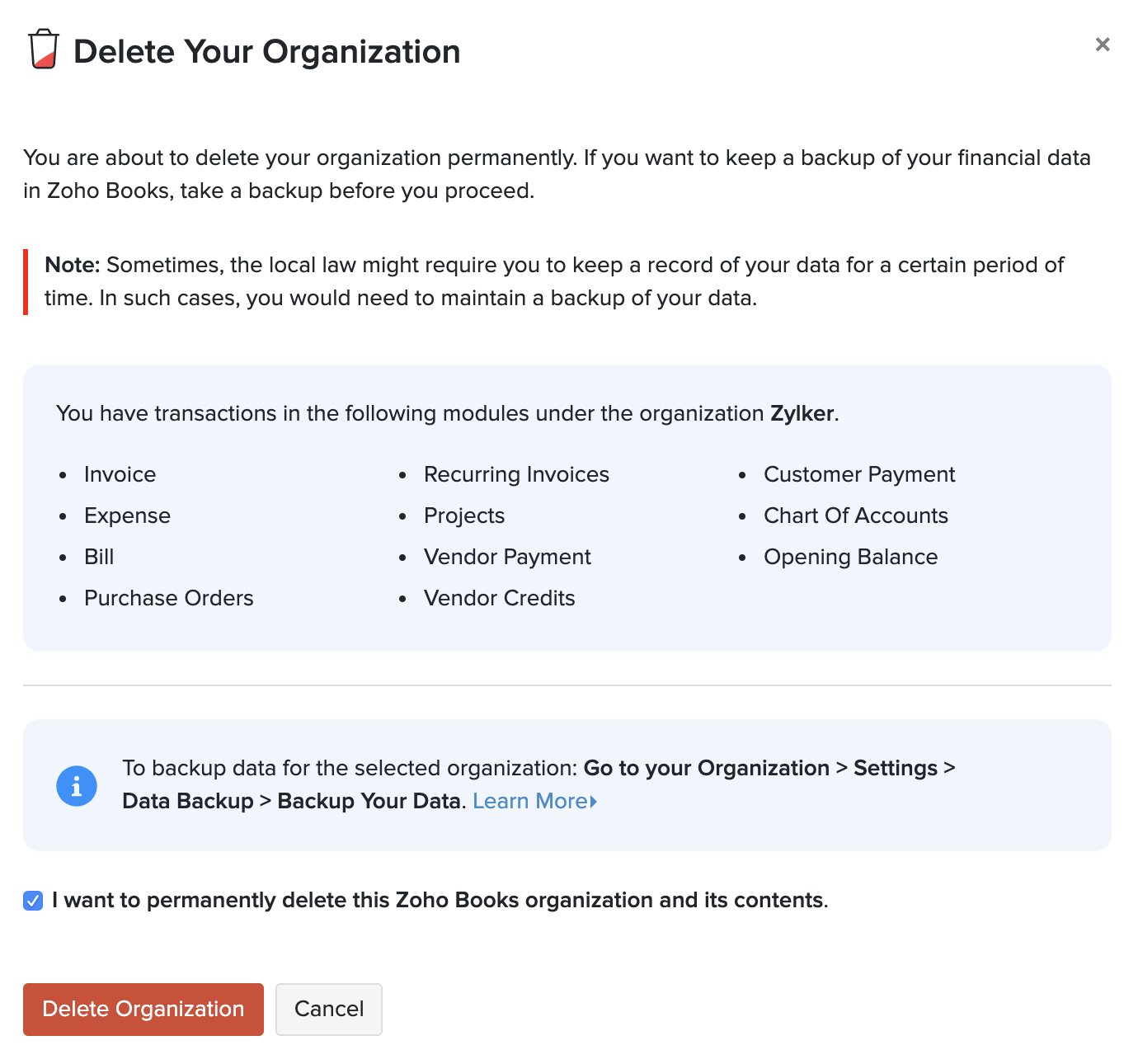Click the trash bin icon in header
The height and width of the screenshot is (1064, 1138).
(44, 49)
